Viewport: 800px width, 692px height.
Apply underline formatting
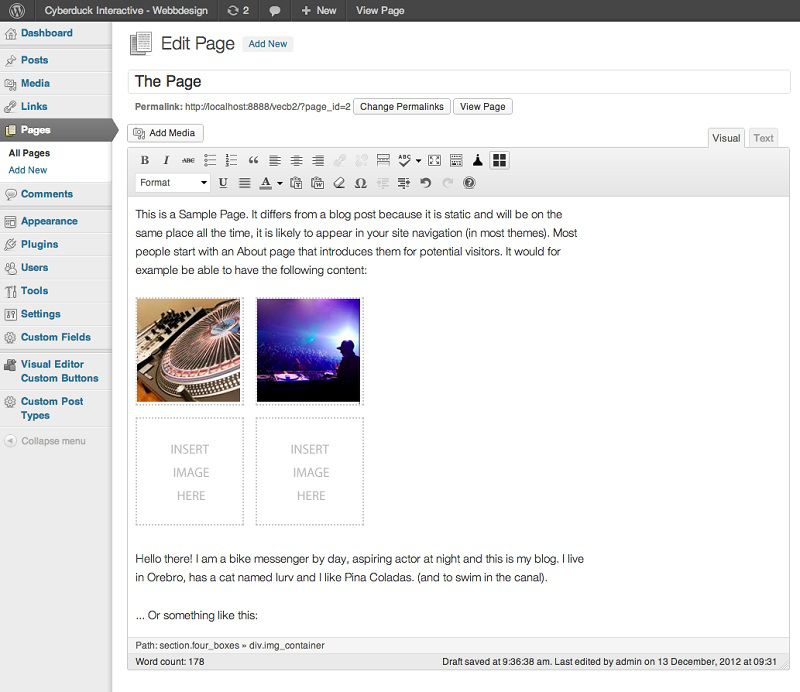click(x=223, y=183)
